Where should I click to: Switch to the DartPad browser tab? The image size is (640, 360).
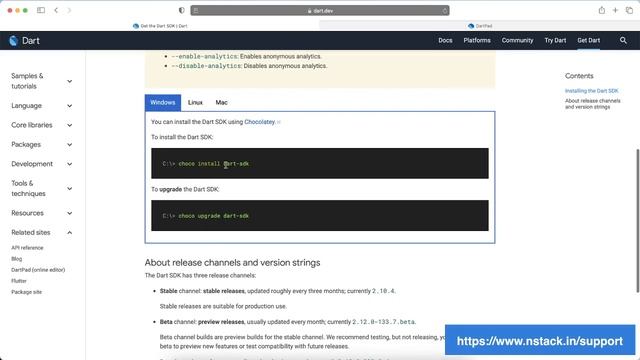click(480, 26)
